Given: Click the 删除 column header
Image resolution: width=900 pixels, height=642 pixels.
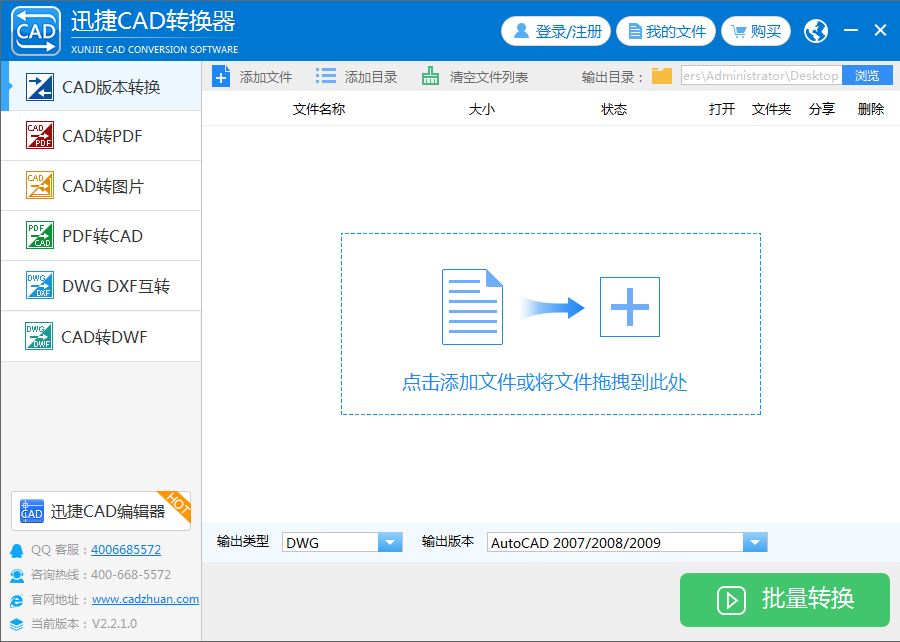Looking at the screenshot, I should click(871, 109).
